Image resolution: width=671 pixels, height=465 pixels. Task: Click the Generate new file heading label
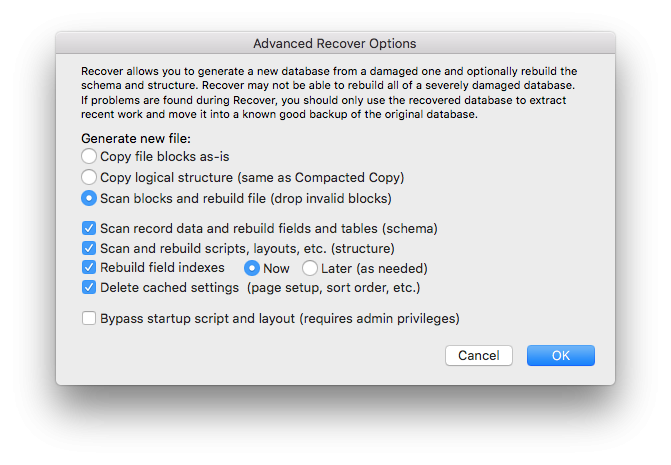(x=136, y=139)
